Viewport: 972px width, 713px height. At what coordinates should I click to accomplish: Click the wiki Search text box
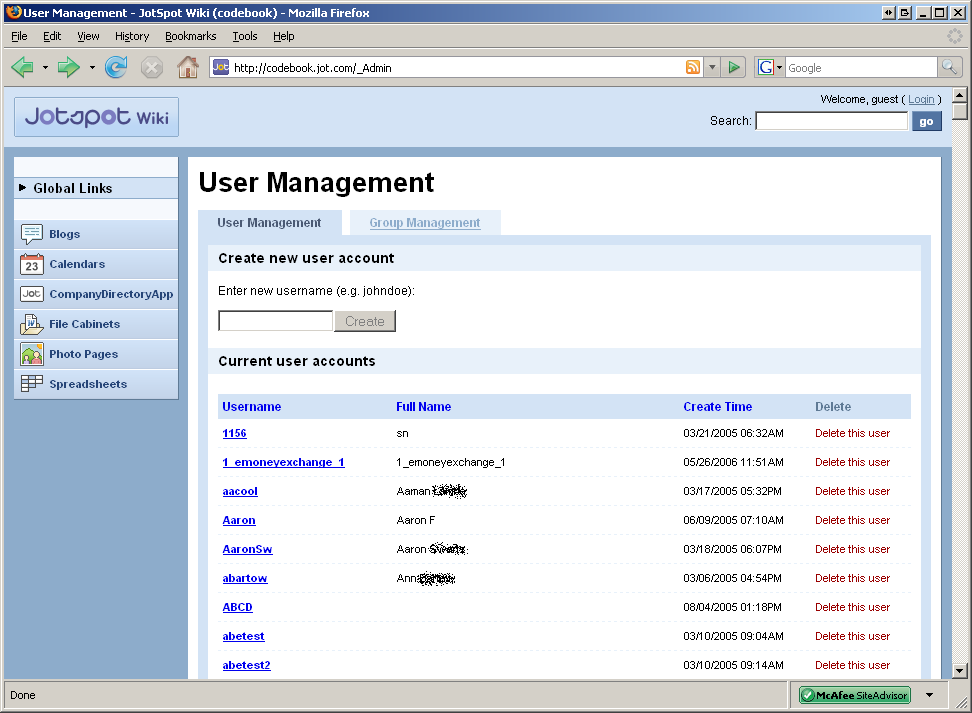832,121
